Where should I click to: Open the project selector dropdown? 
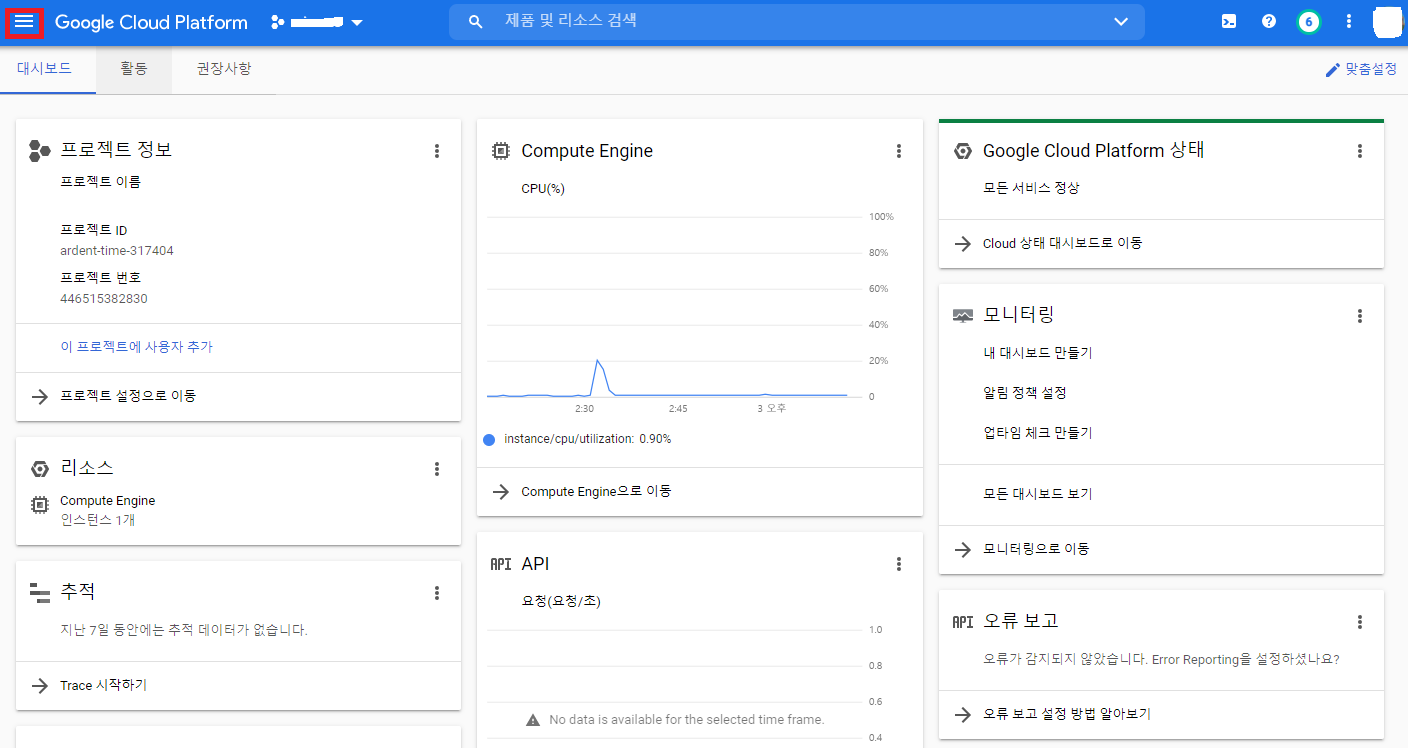317,22
